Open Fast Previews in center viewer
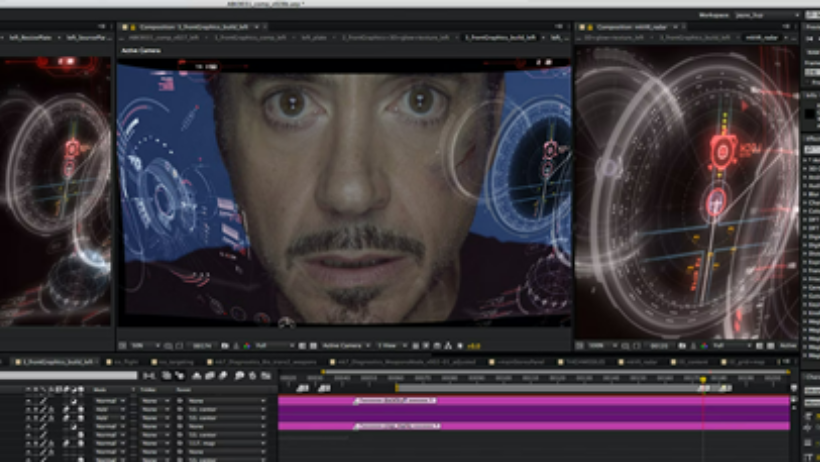Image resolution: width=820 pixels, height=462 pixels. 426,346
